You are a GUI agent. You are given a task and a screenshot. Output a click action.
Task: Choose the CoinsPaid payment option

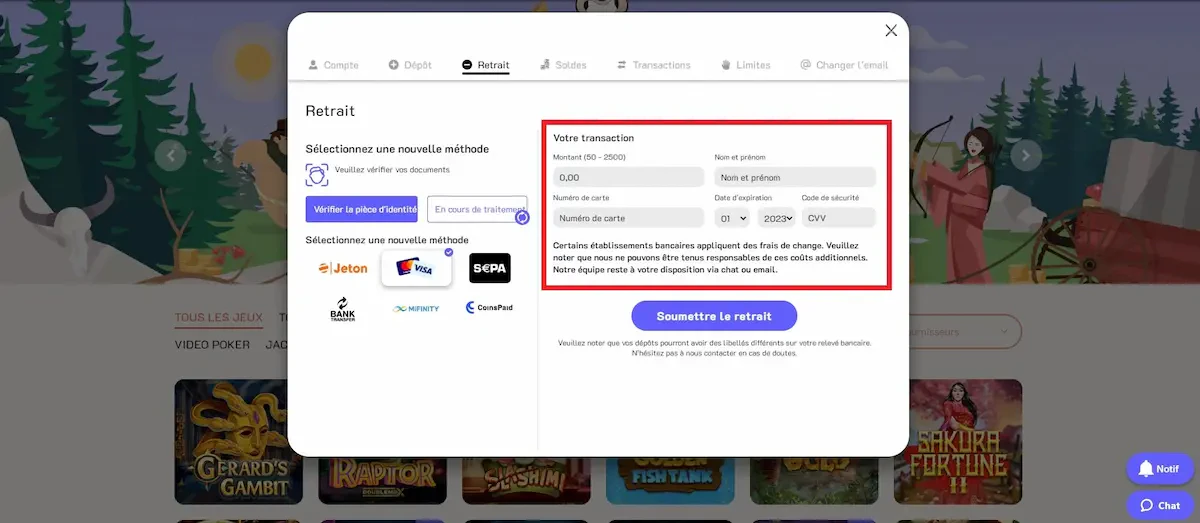coord(490,308)
